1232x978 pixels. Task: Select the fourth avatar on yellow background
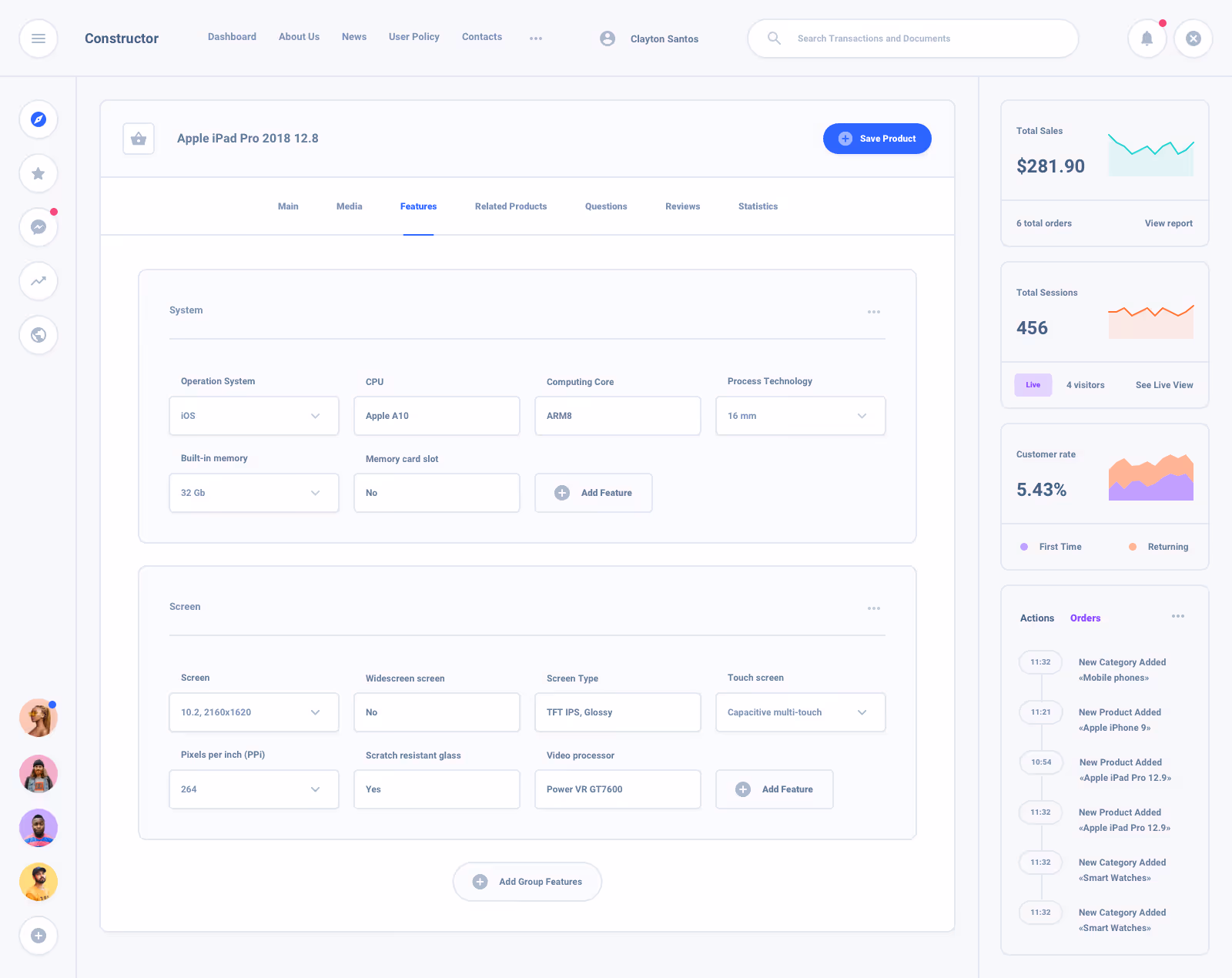click(38, 882)
